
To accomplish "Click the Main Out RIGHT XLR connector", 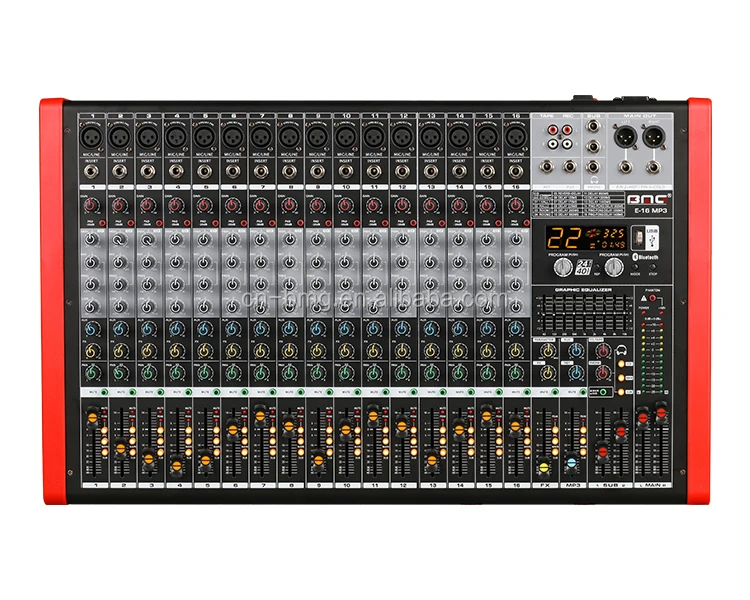I will point(653,136).
